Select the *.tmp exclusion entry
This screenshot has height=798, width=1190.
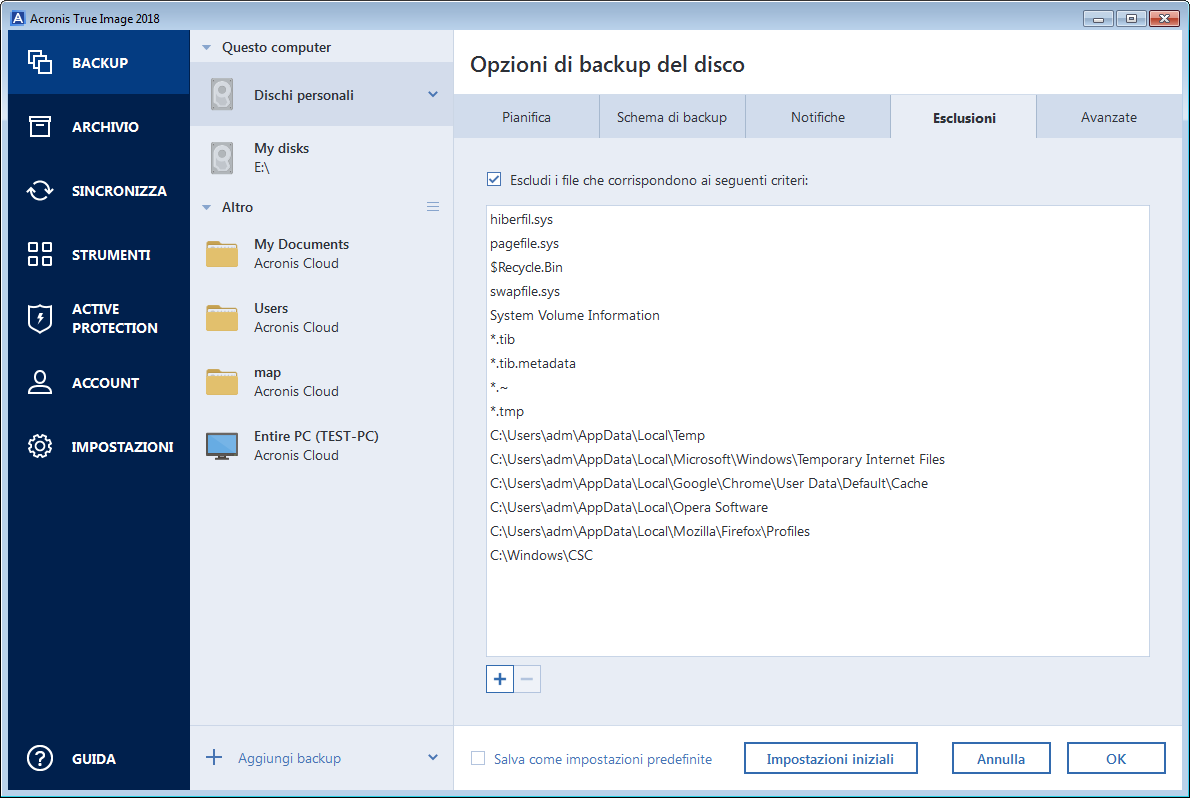tap(817, 411)
